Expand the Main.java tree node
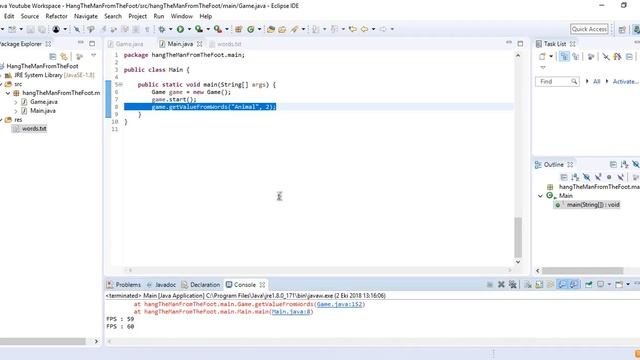Viewport: 640px width, 360px height. pyautogui.click(x=16, y=111)
